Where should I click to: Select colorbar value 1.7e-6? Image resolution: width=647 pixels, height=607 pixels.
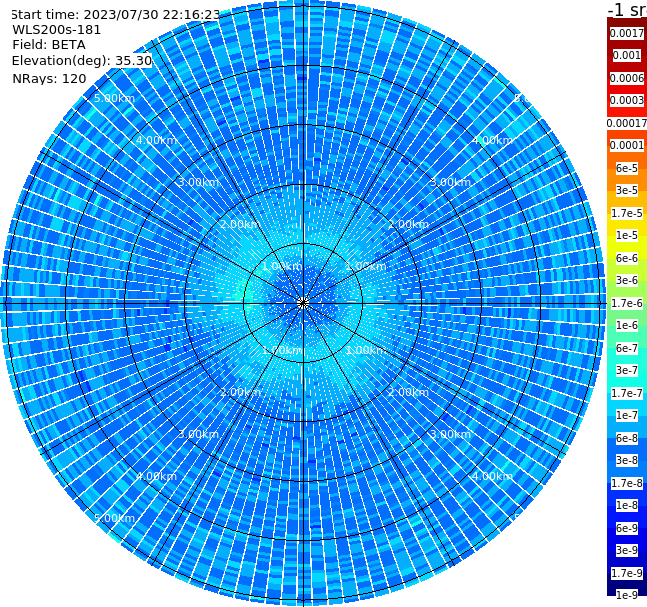click(627, 303)
